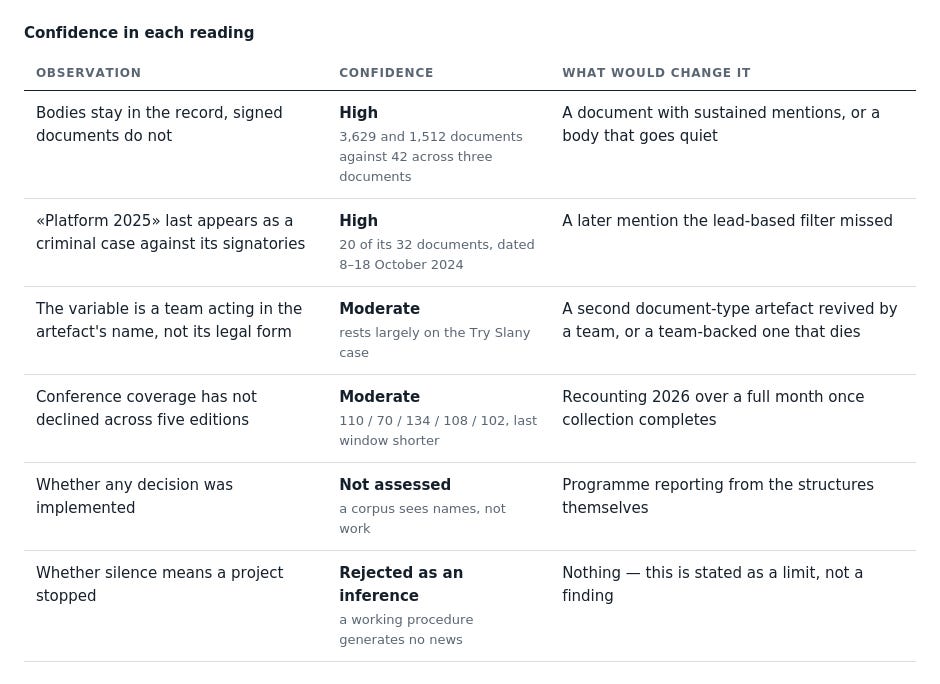Click Recounting 2026 over a full month
940x684 pixels.
coord(713,408)
